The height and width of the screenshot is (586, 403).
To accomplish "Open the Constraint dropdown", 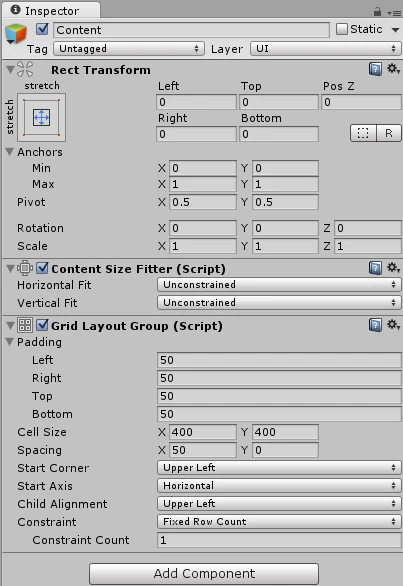I will coord(279,521).
